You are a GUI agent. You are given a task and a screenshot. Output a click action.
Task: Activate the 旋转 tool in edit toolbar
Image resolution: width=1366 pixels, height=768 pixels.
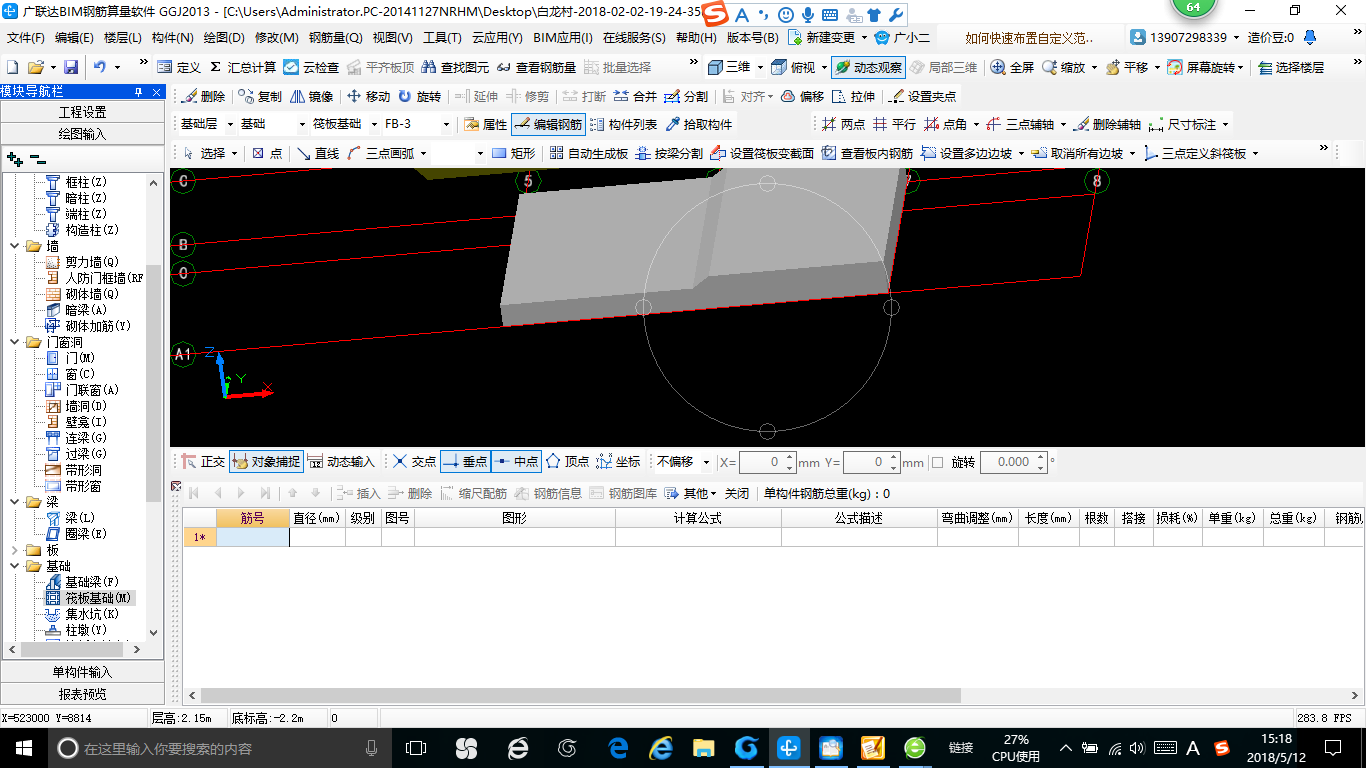(419, 97)
